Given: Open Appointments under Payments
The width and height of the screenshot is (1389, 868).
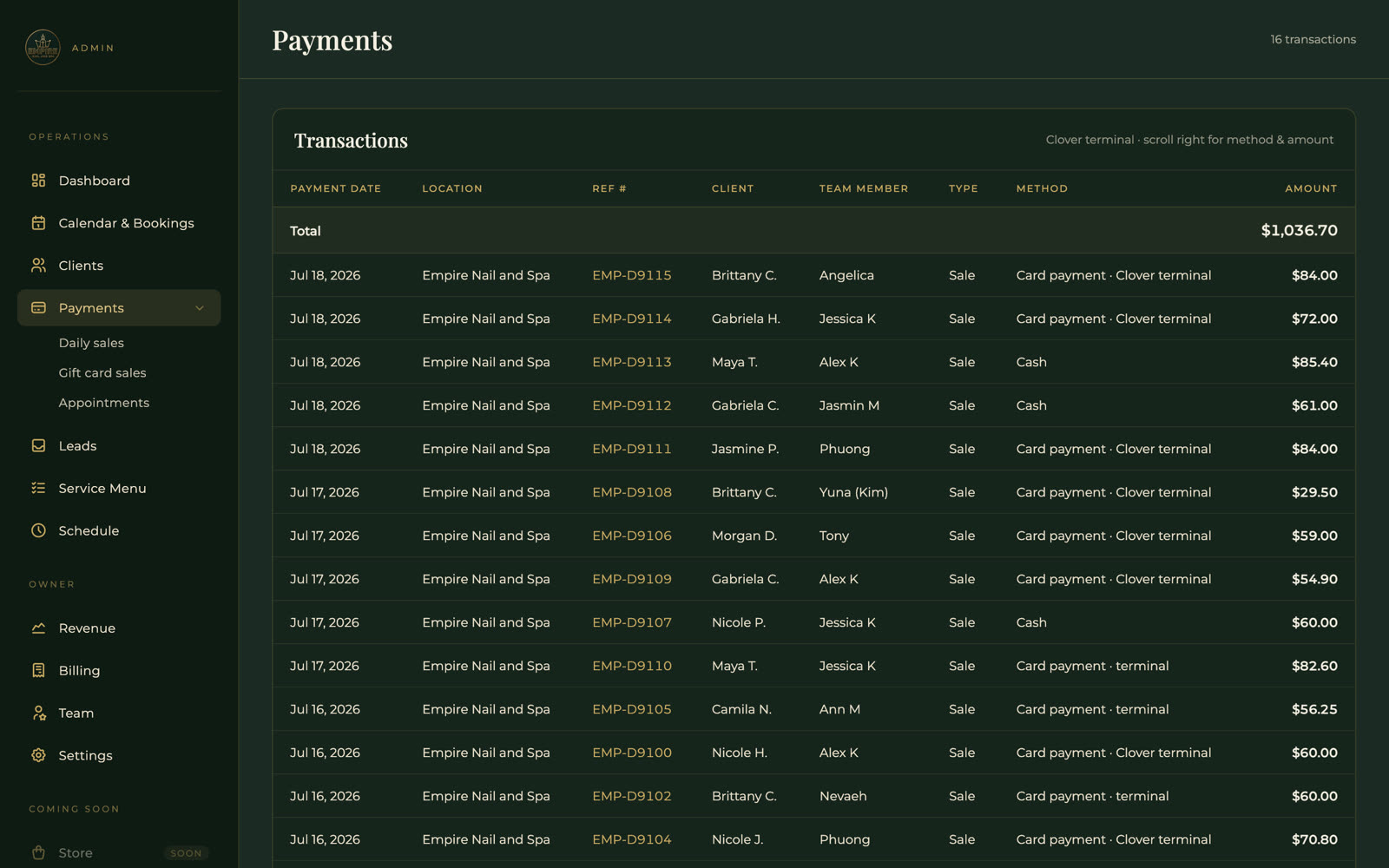Looking at the screenshot, I should click(x=104, y=403).
